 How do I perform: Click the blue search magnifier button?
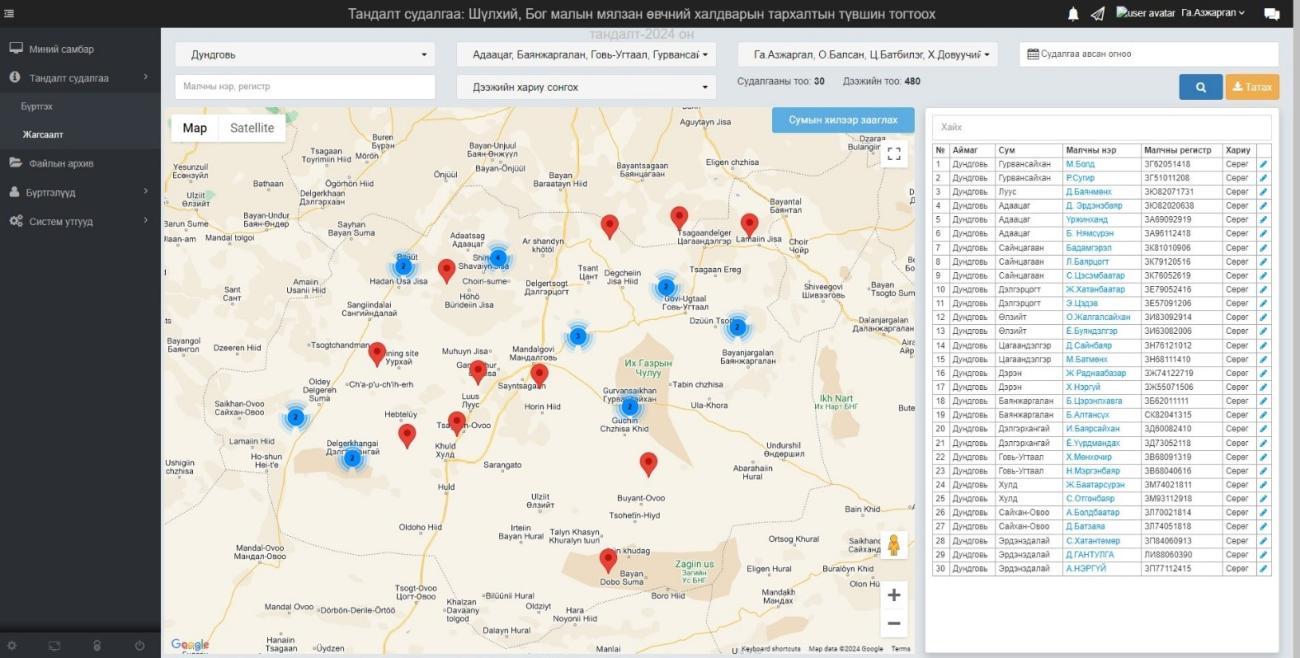[x=1200, y=87]
